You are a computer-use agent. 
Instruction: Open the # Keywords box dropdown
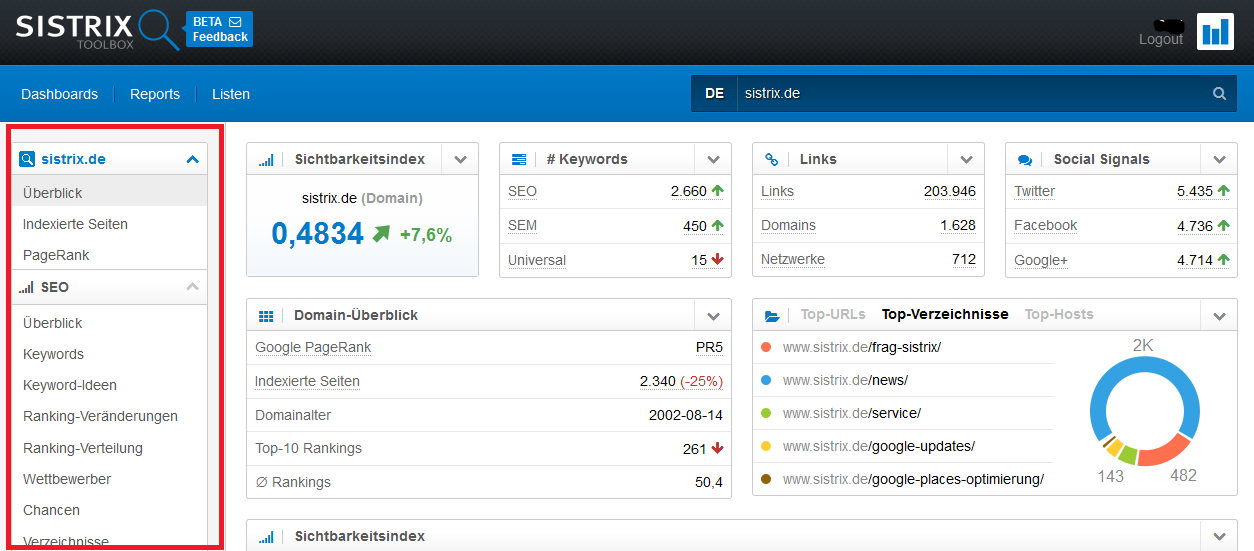[713, 159]
